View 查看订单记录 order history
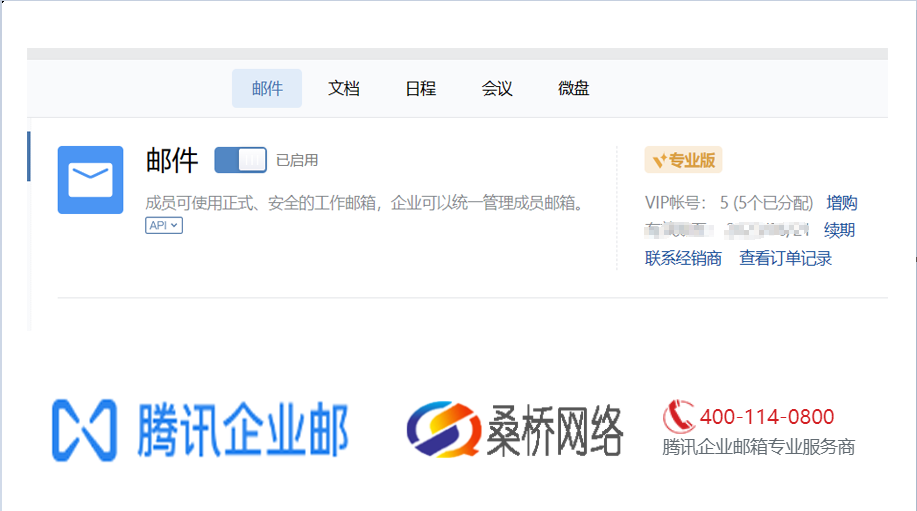 (x=785, y=258)
